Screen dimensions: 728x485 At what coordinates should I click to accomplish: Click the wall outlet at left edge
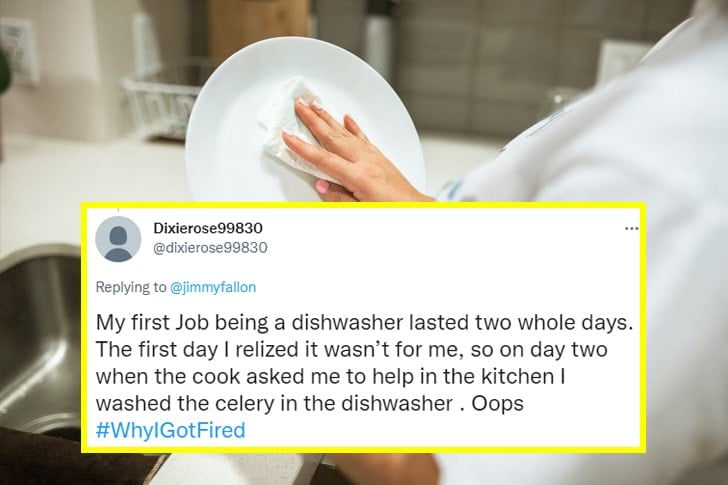(18, 51)
